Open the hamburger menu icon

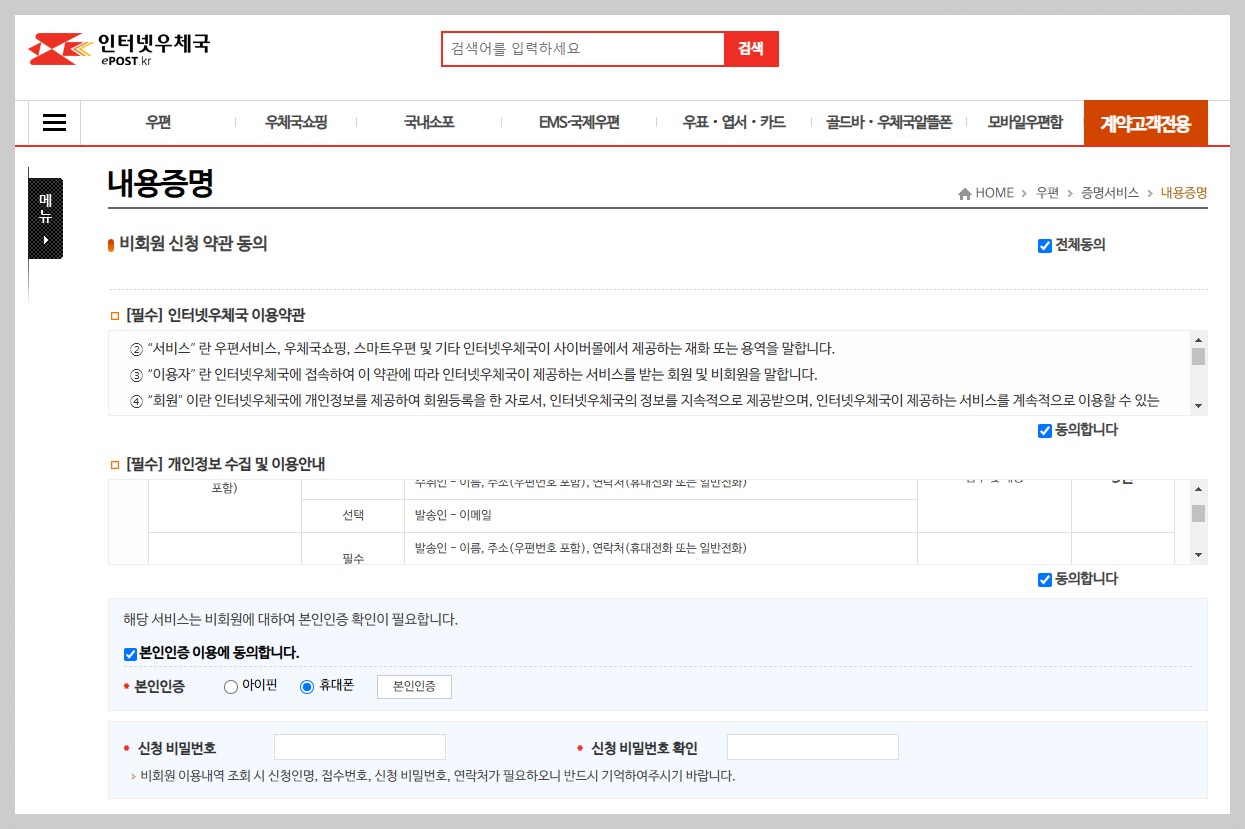[53, 122]
